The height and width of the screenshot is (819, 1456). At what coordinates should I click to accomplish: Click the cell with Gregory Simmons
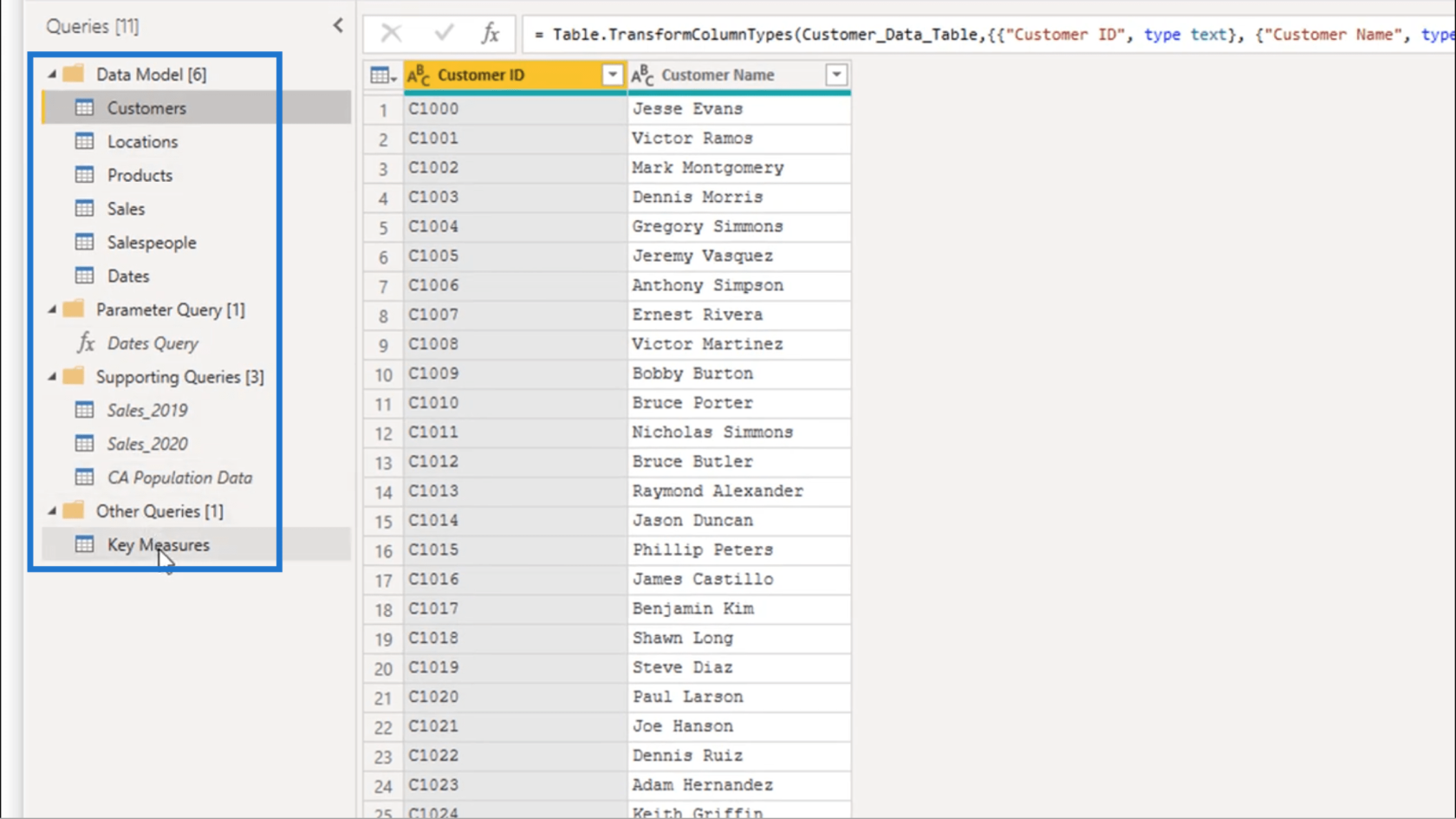pyautogui.click(x=738, y=226)
